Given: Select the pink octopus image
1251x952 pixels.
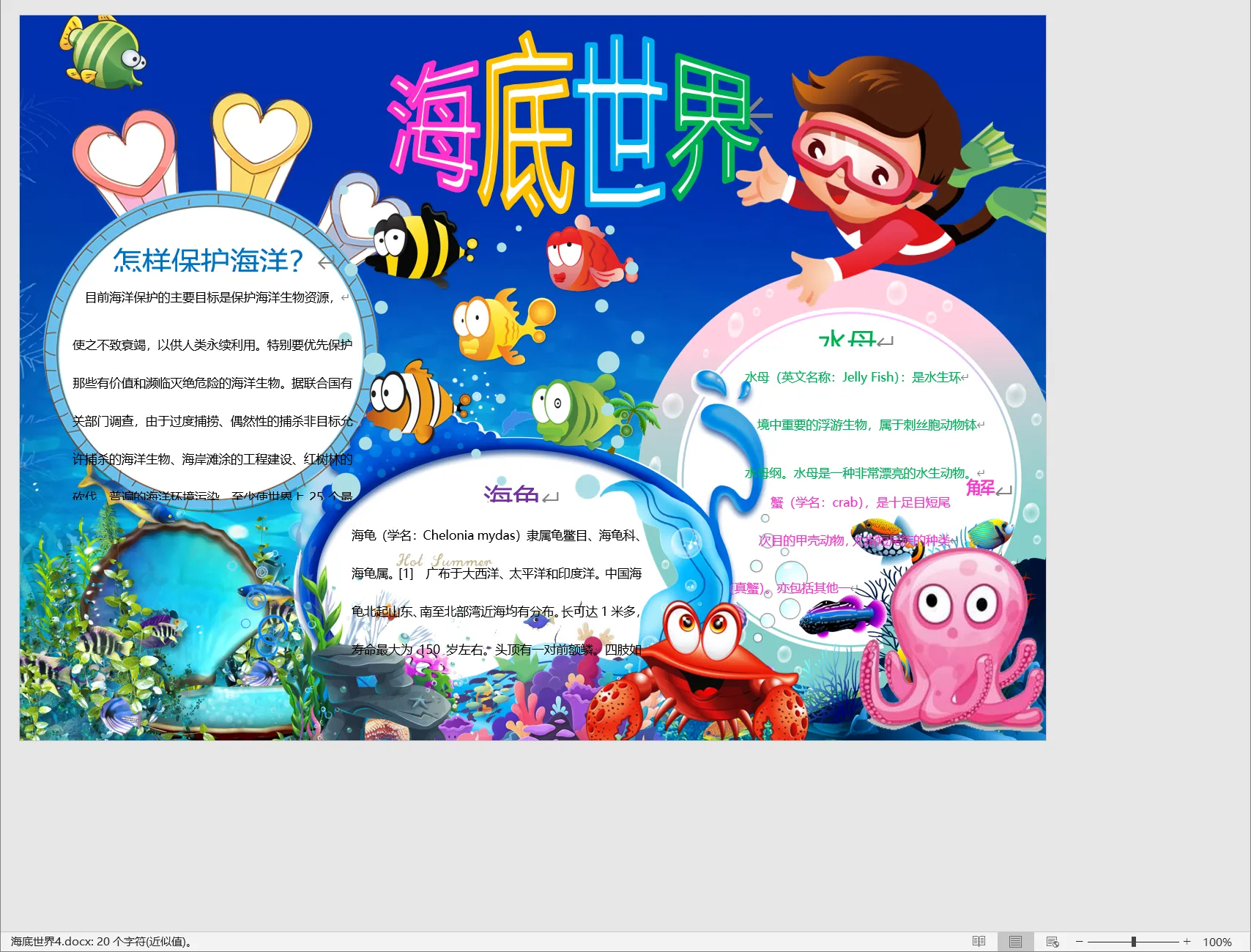Looking at the screenshot, I should (952, 637).
